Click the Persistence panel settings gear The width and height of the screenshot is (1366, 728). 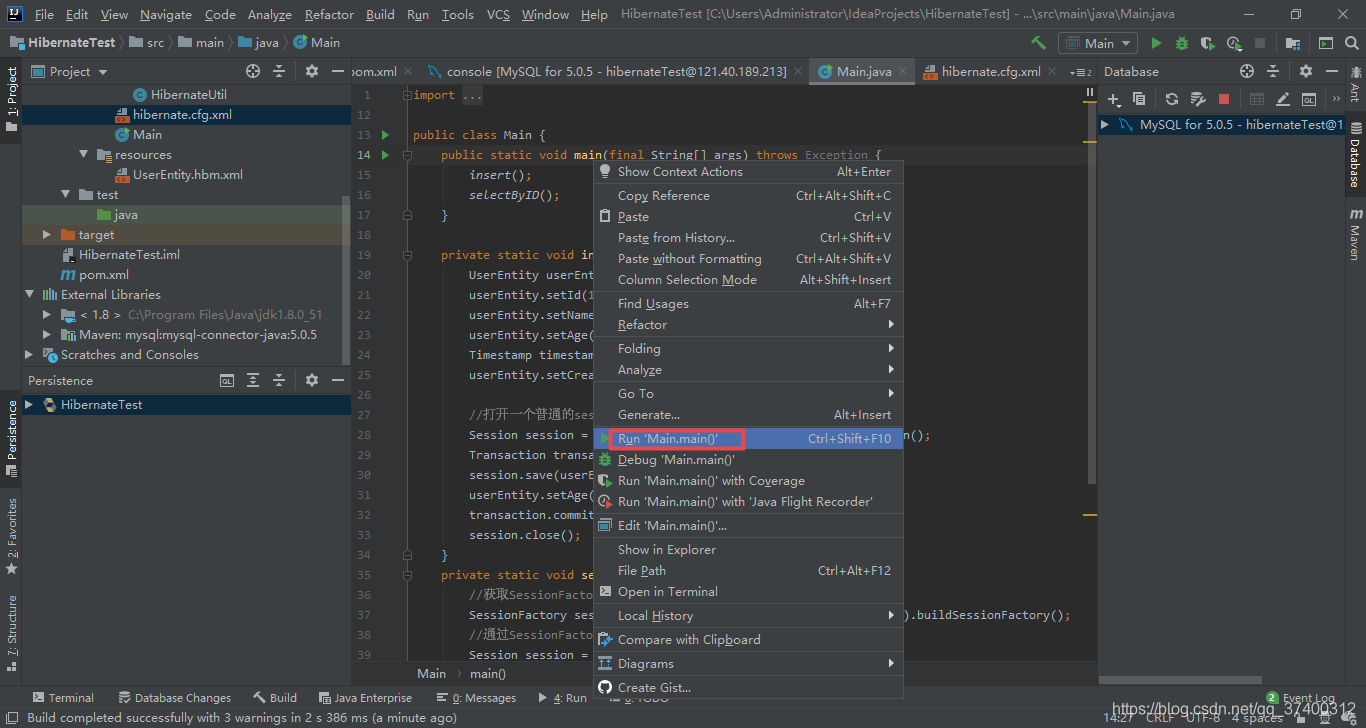[x=312, y=380]
